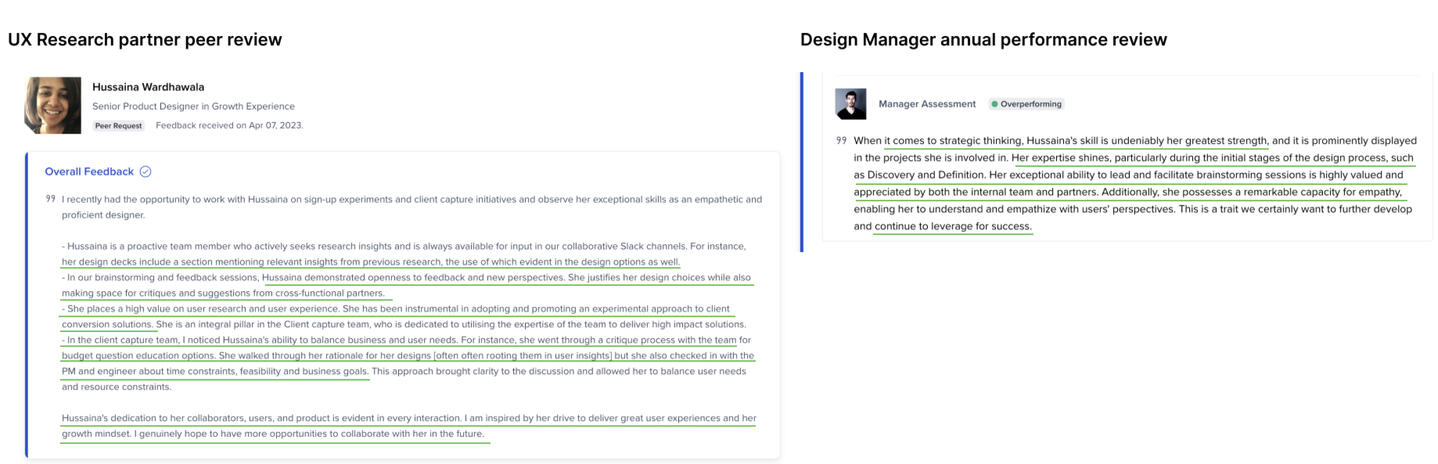This screenshot has height=464, width=1438.
Task: Click the checkmark icon beside Overall Feedback
Action: (146, 172)
